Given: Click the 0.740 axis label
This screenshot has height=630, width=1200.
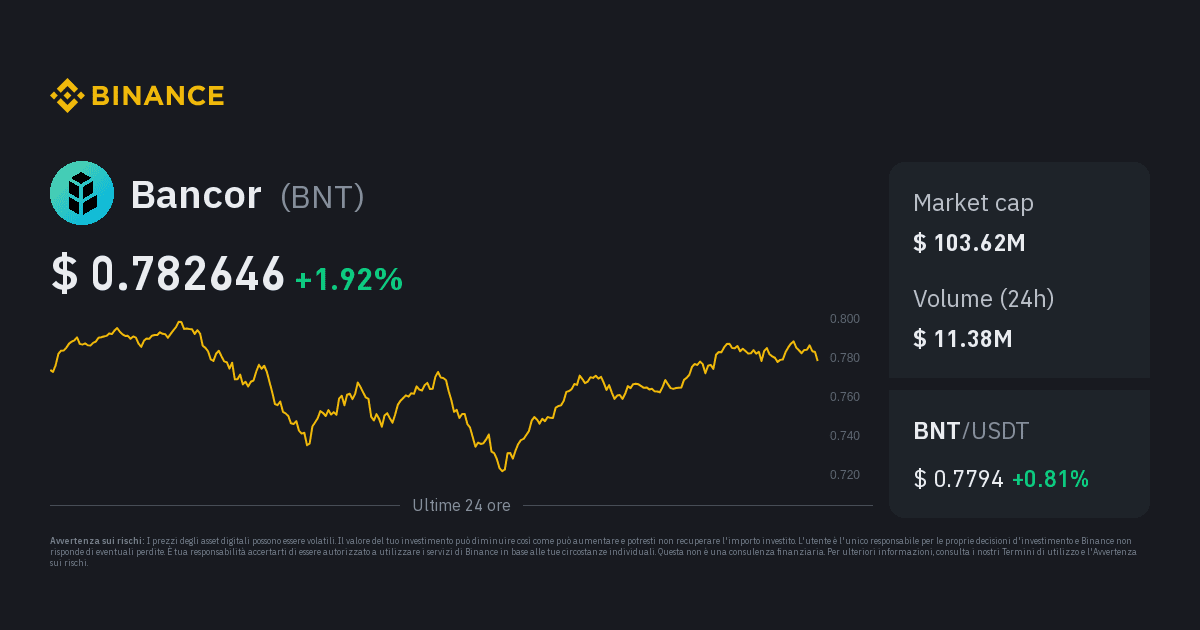Looking at the screenshot, I should [845, 436].
